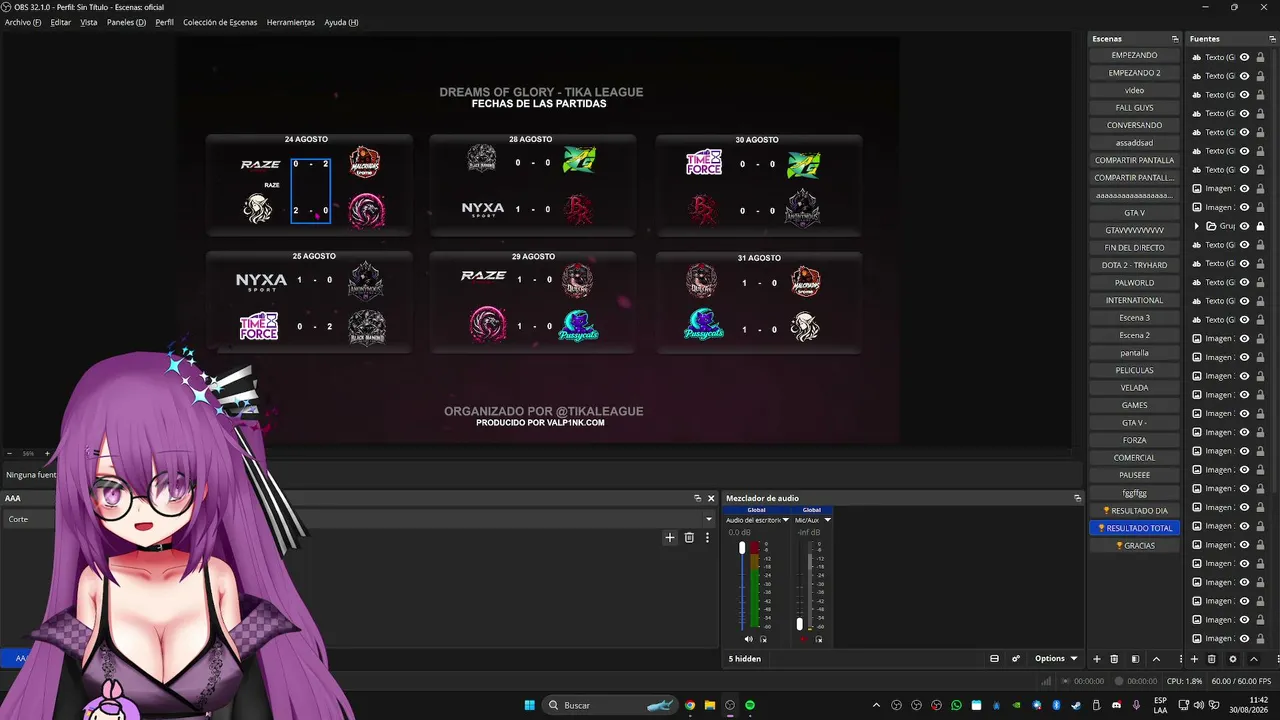Open advanced audio properties gears icon
Viewport: 1280px width, 720px height.
click(x=1016, y=659)
